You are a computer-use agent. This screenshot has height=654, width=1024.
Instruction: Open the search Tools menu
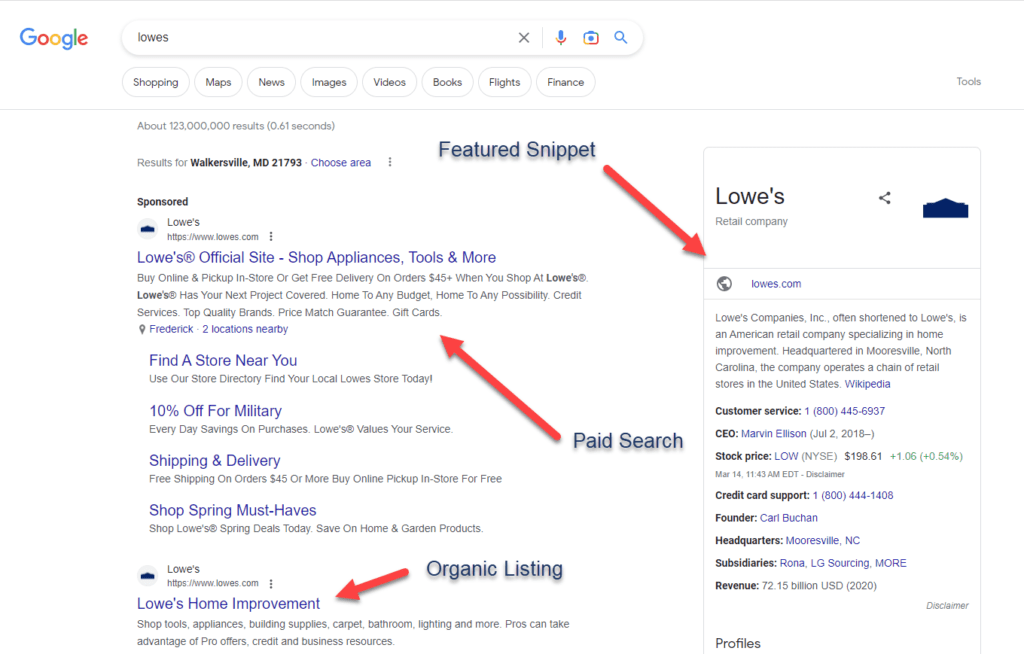pos(968,82)
